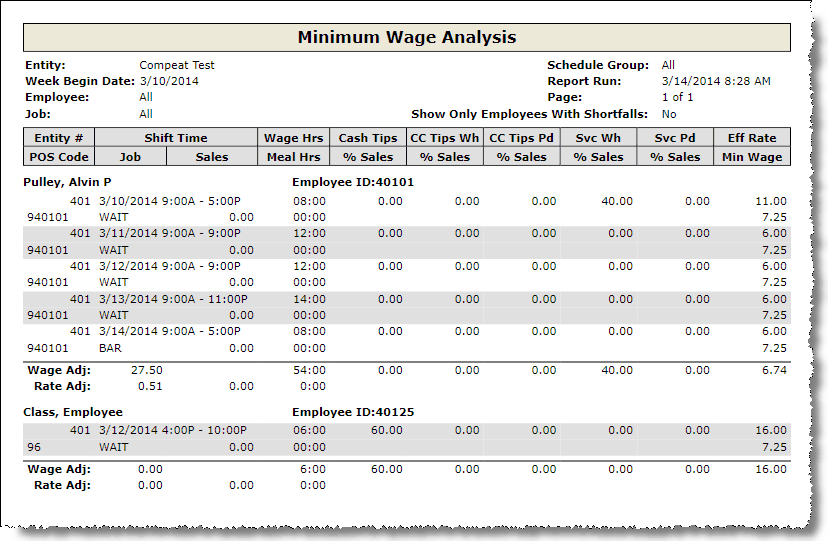The width and height of the screenshot is (828, 541).
Task: Click the 6.74 effective rate total
Action: [774, 370]
